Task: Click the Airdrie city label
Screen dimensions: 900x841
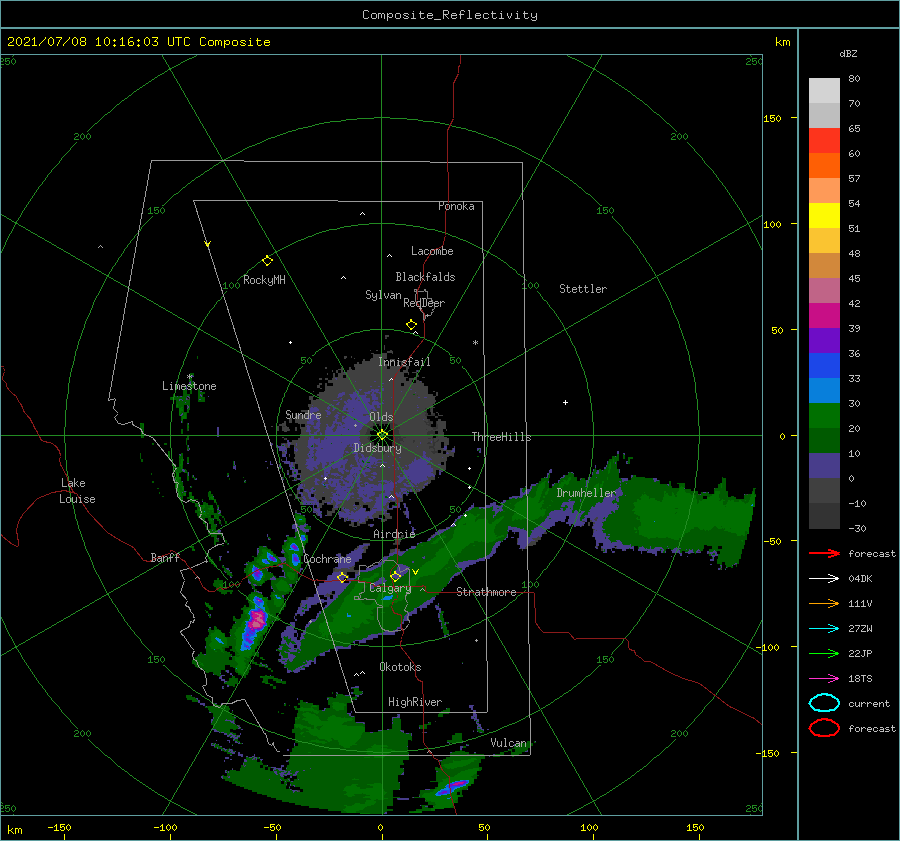Action: [x=394, y=534]
